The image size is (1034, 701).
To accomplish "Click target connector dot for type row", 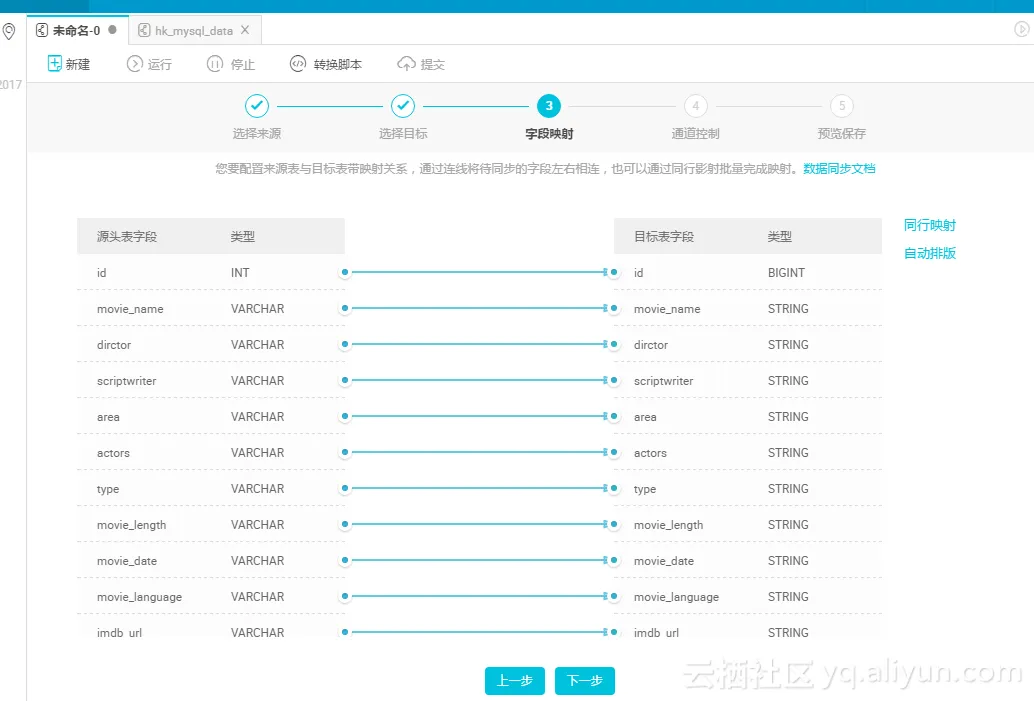I will click(614, 488).
